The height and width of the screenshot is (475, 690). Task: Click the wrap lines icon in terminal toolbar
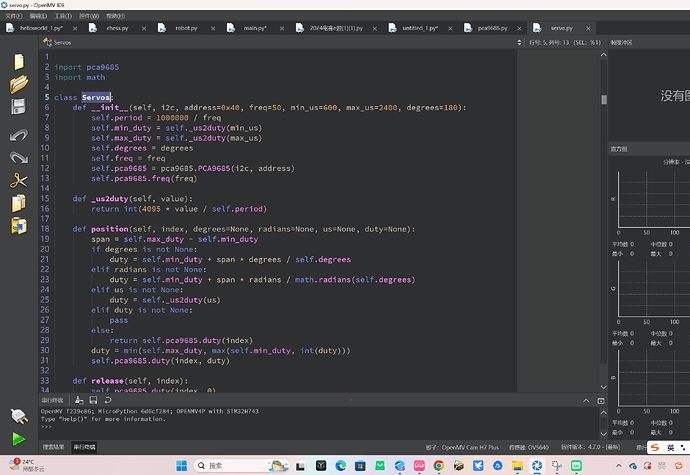point(108,400)
